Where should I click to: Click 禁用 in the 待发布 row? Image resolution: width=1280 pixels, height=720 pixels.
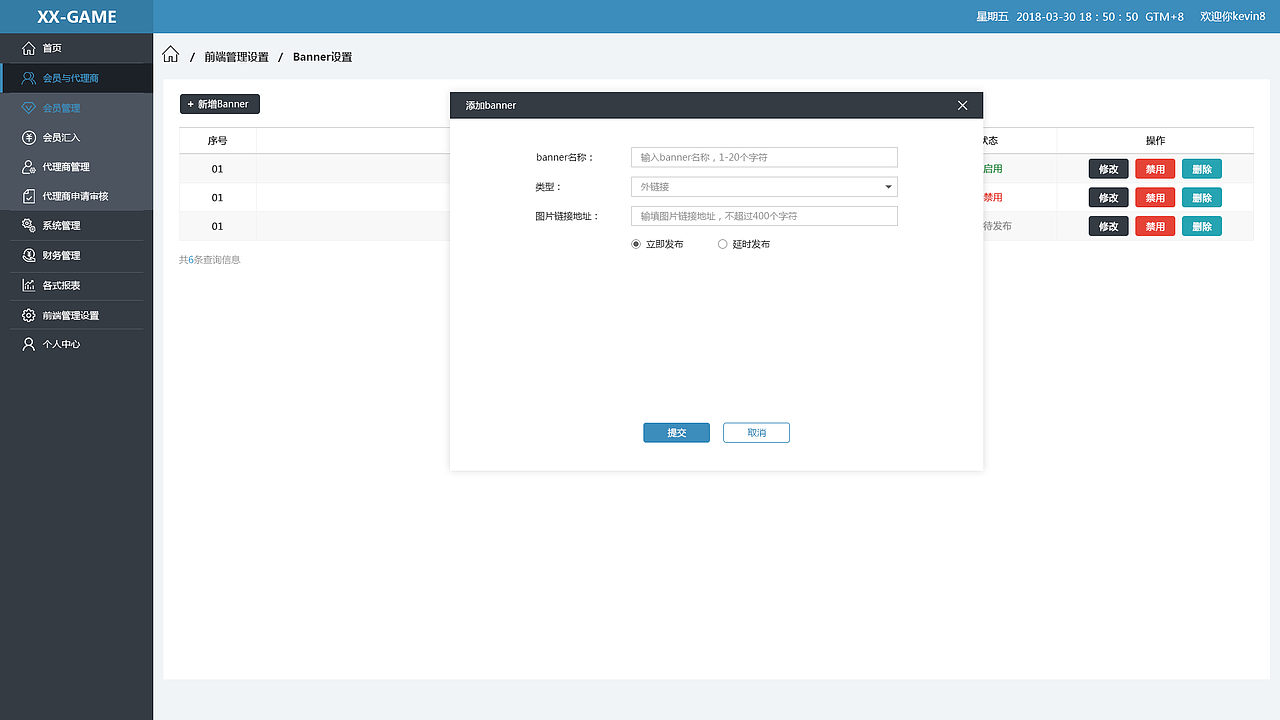1155,227
